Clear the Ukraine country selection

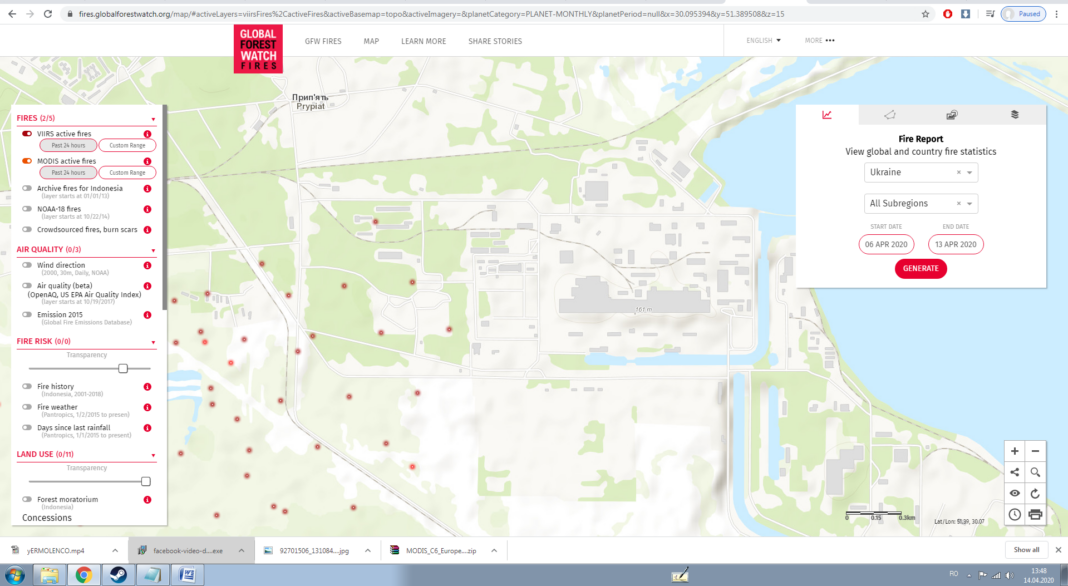coord(958,172)
